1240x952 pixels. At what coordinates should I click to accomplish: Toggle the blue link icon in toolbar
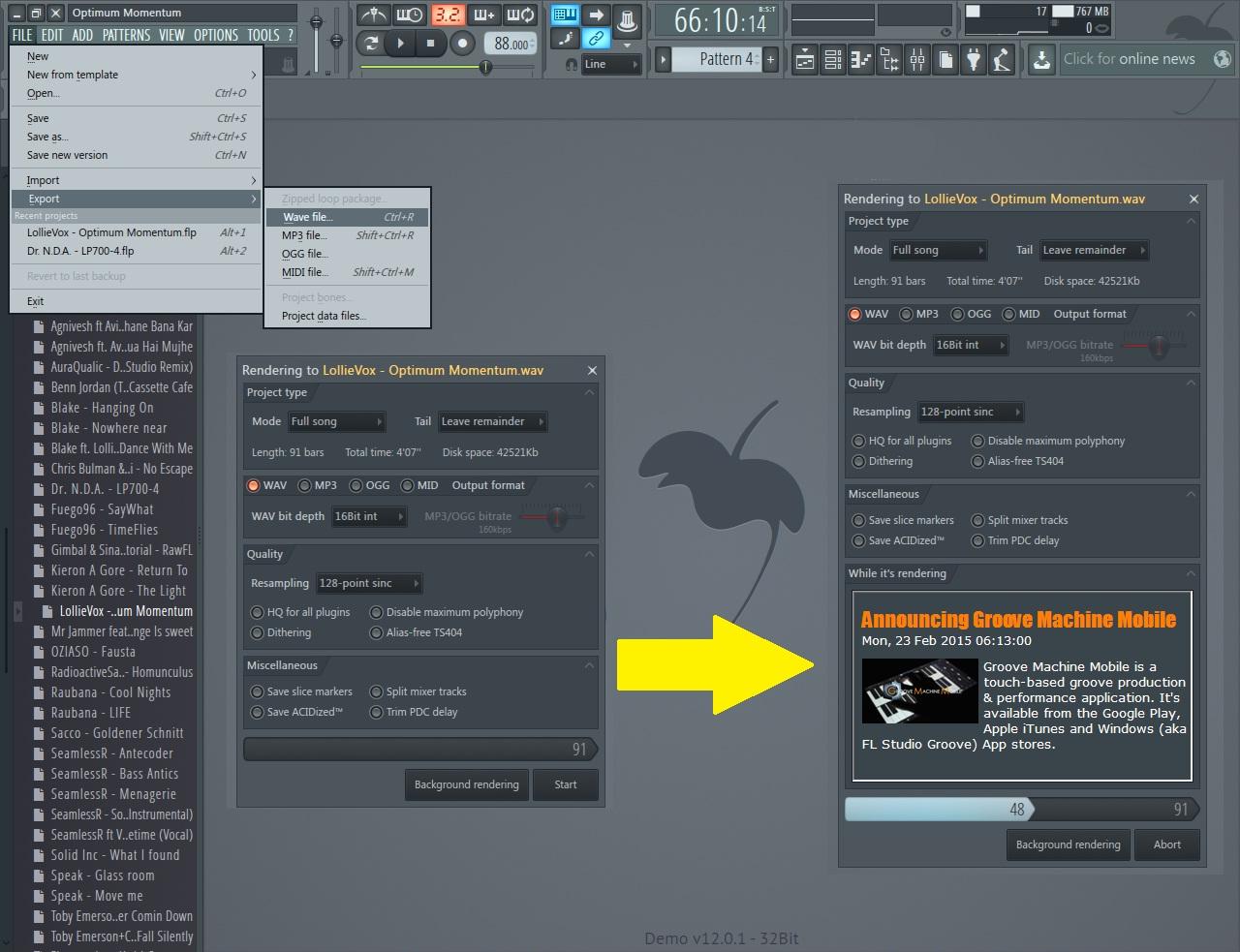click(596, 39)
